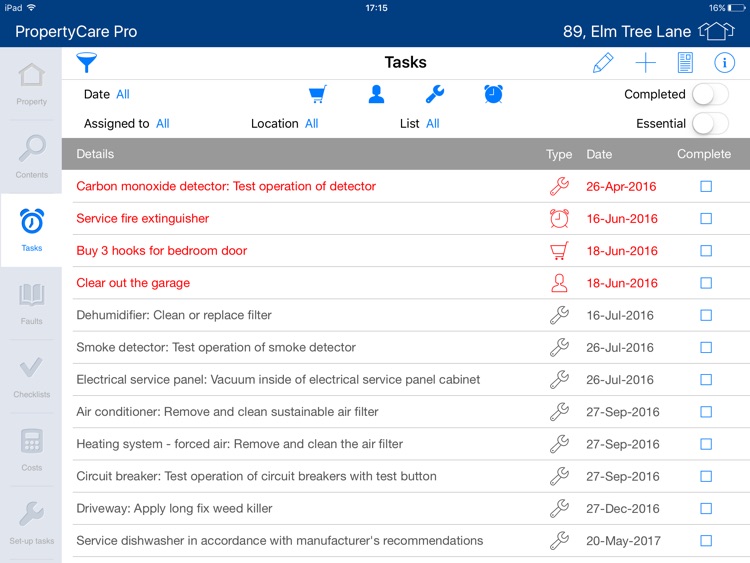Open the Assigned to All filter
Image resolution: width=750 pixels, height=563 pixels.
tap(163, 123)
